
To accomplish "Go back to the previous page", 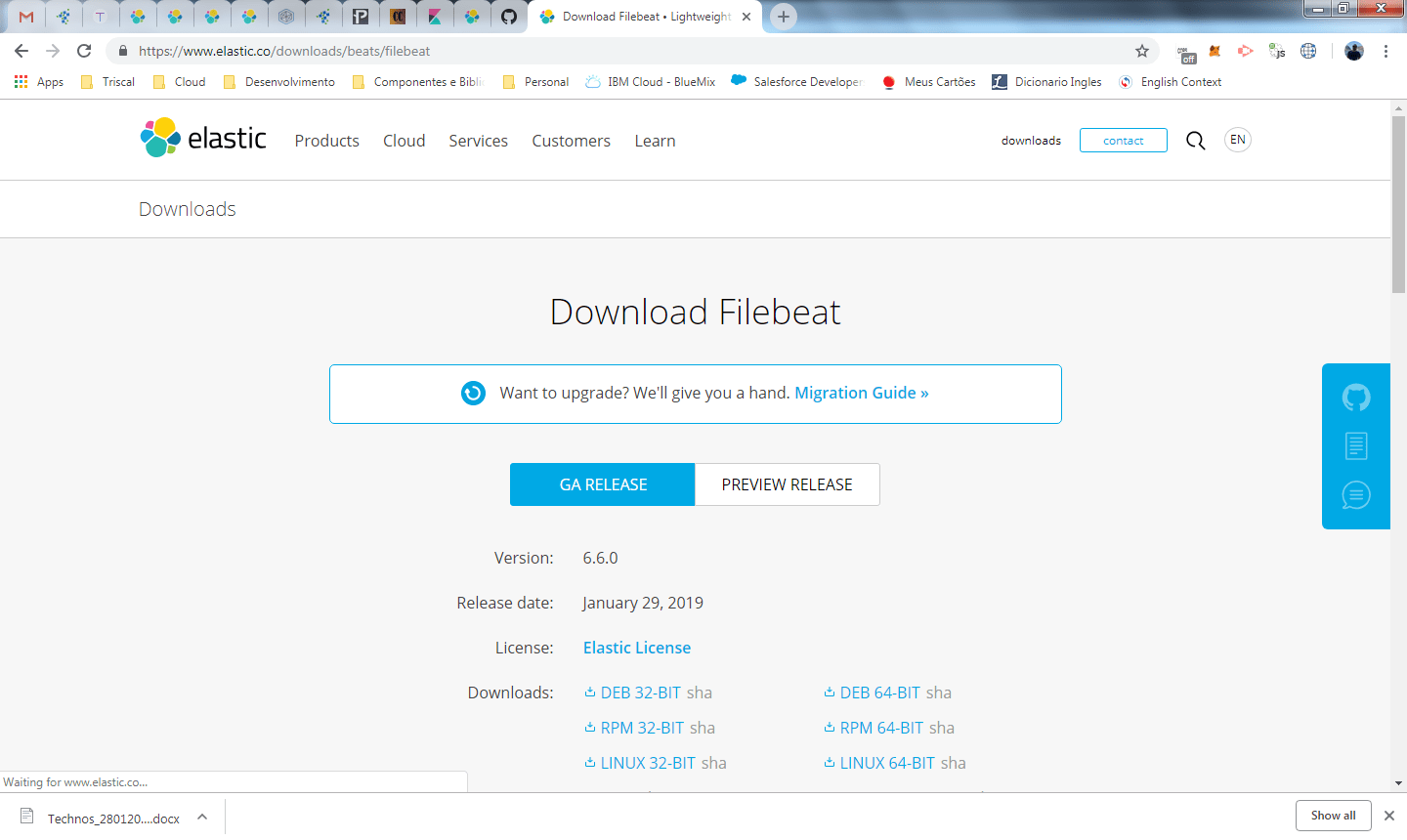I will 21,51.
